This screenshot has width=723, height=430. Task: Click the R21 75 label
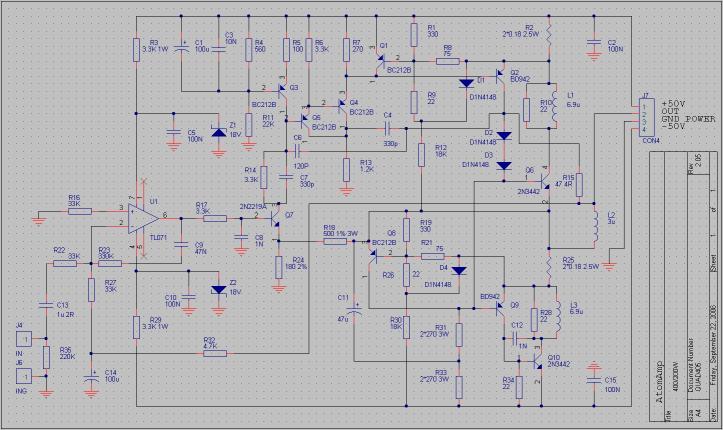coord(433,245)
